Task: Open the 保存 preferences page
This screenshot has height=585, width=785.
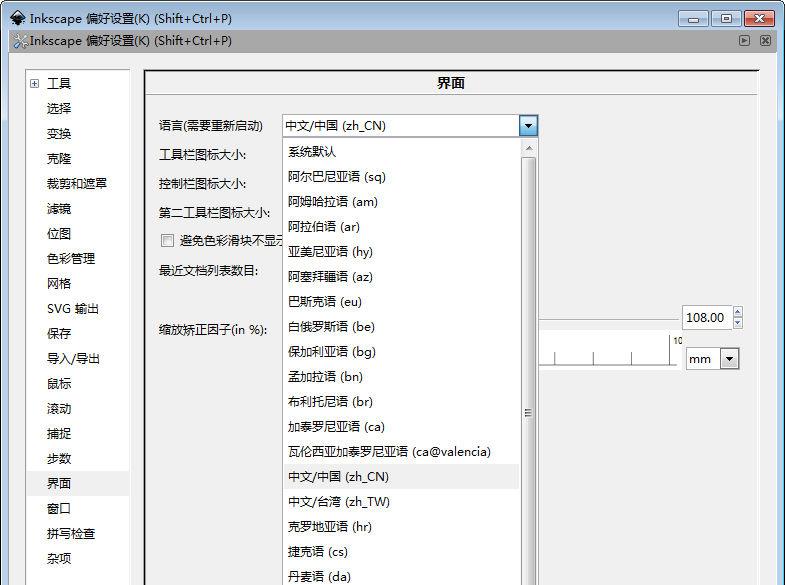Action: [59, 334]
